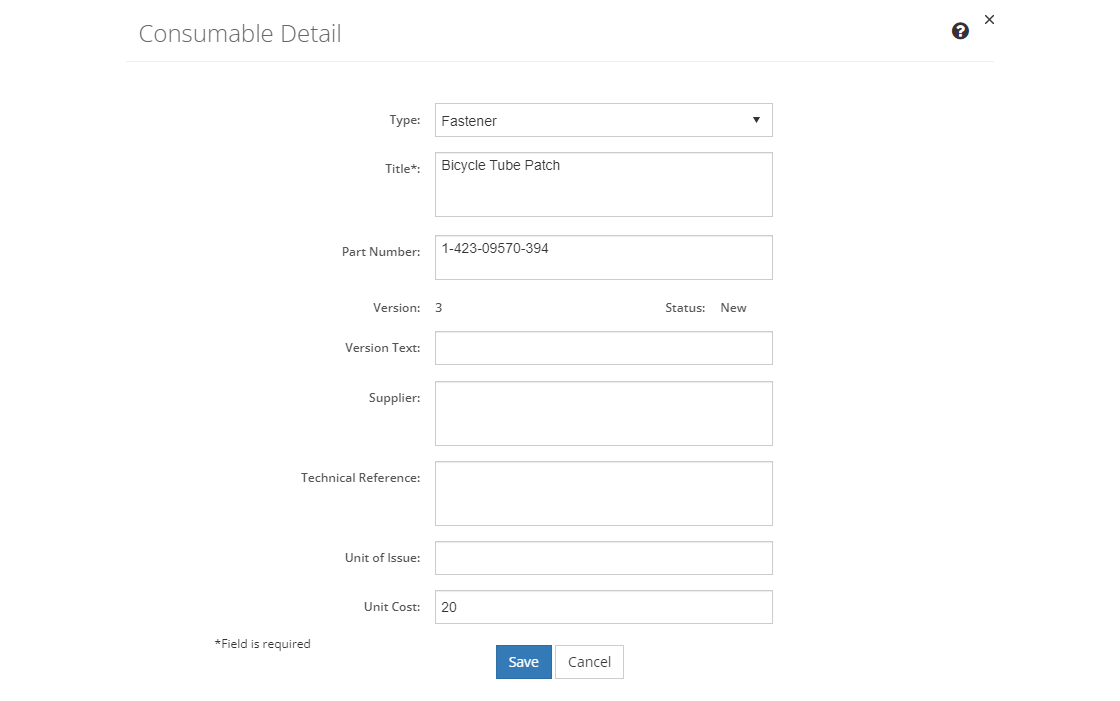Focus the Unit of Issue field
1120x701 pixels.
(x=604, y=558)
